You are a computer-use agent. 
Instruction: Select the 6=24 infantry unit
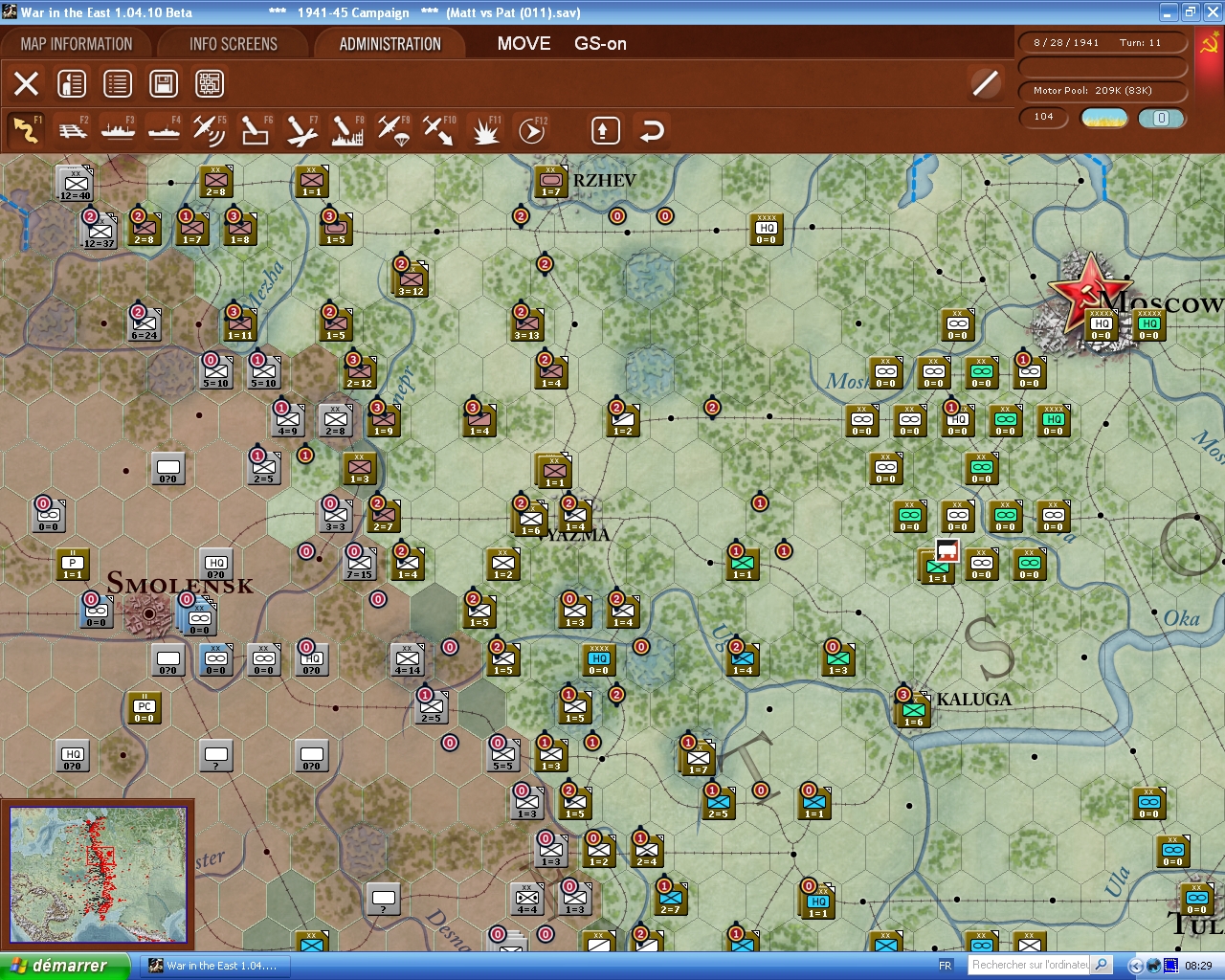tap(145, 323)
